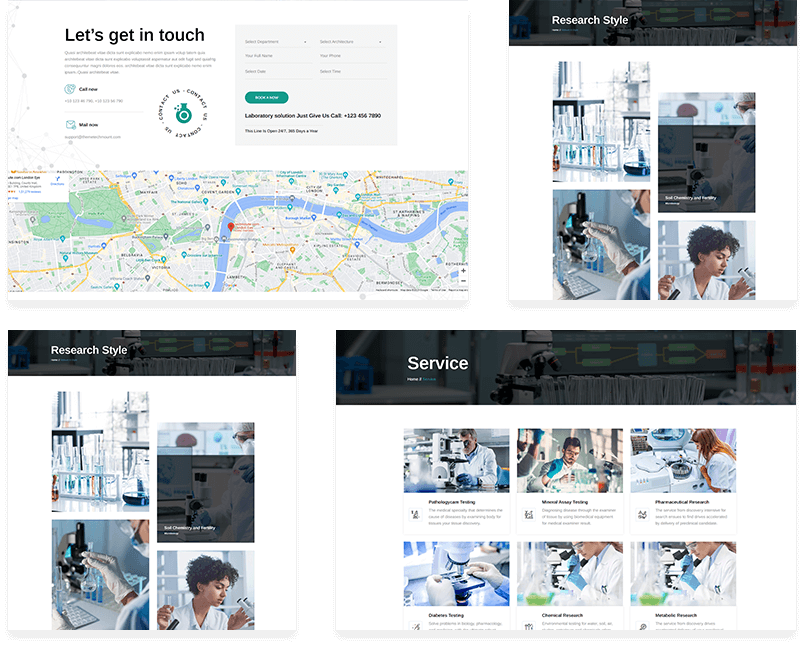Click the Metabolic Research card title
This screenshot has height=646, width=805.
coord(676,615)
